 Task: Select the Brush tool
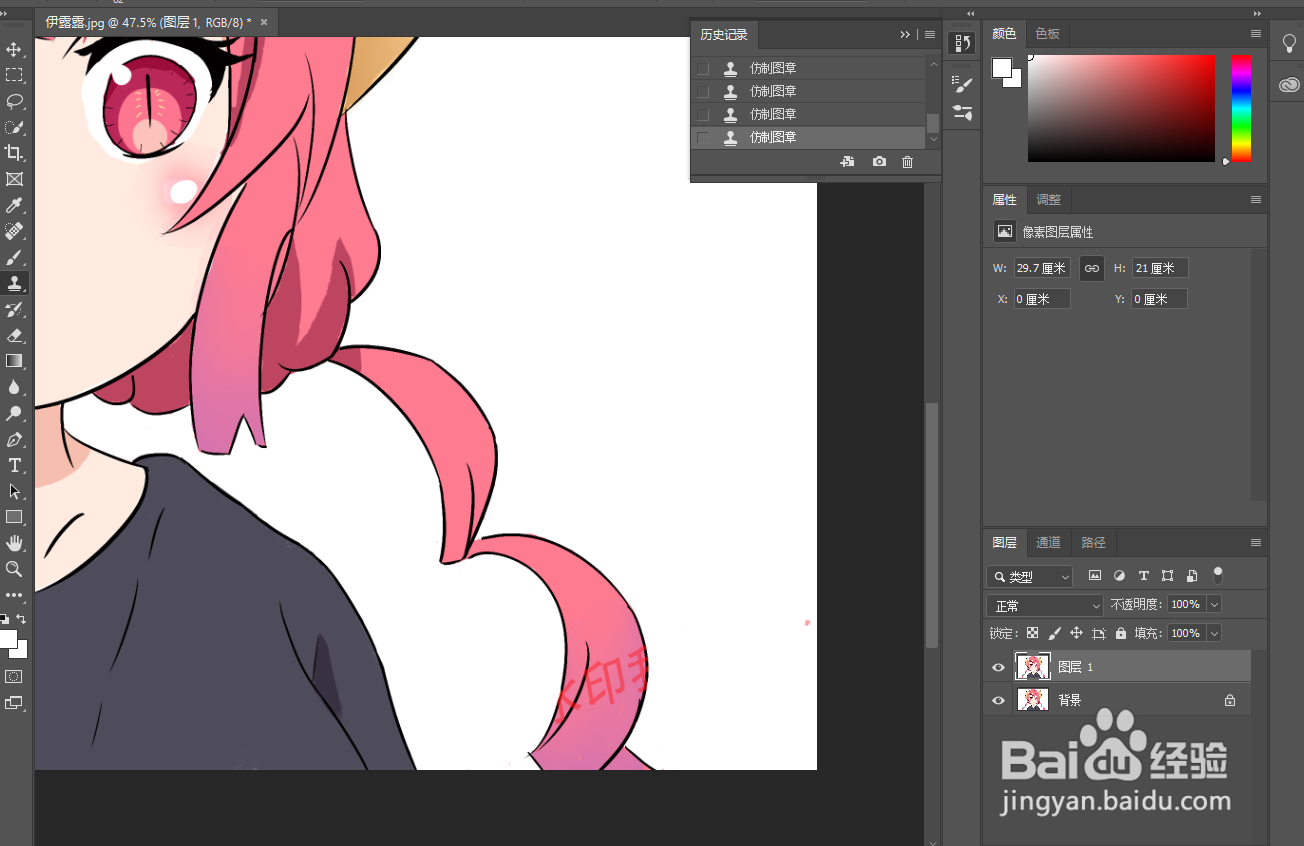tap(14, 257)
